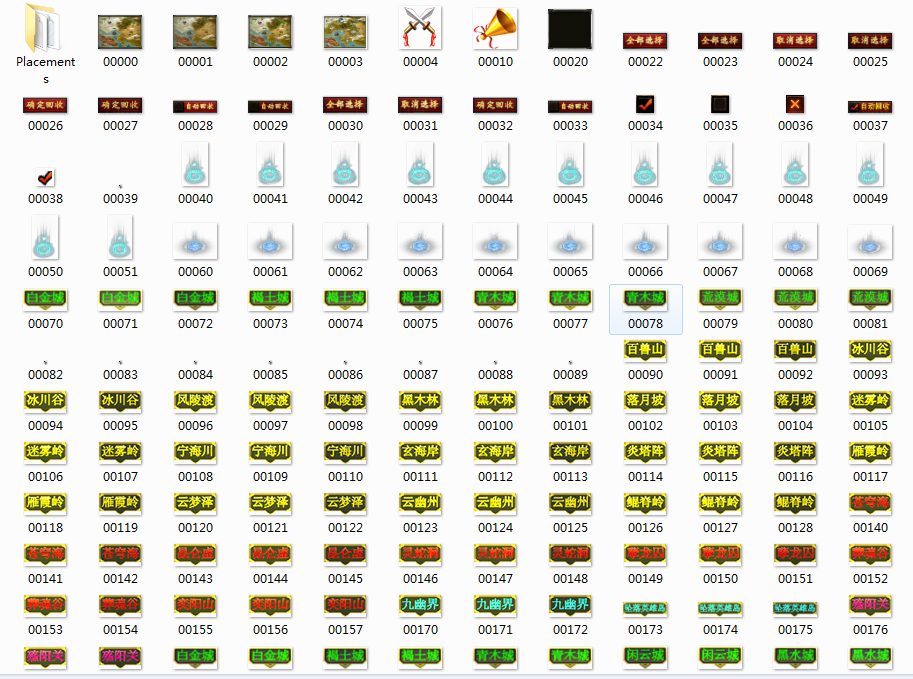Select the golden horn icon 00010
The width and height of the screenshot is (913, 679).
(x=495, y=29)
